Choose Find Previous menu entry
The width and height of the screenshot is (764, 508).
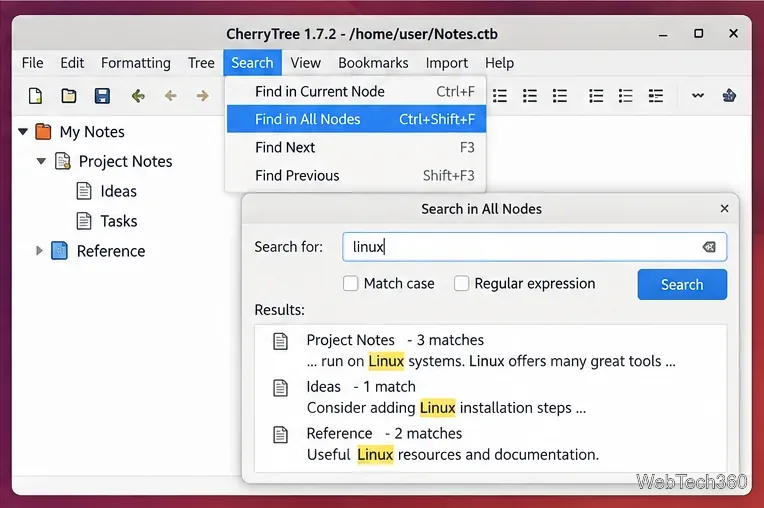356,175
